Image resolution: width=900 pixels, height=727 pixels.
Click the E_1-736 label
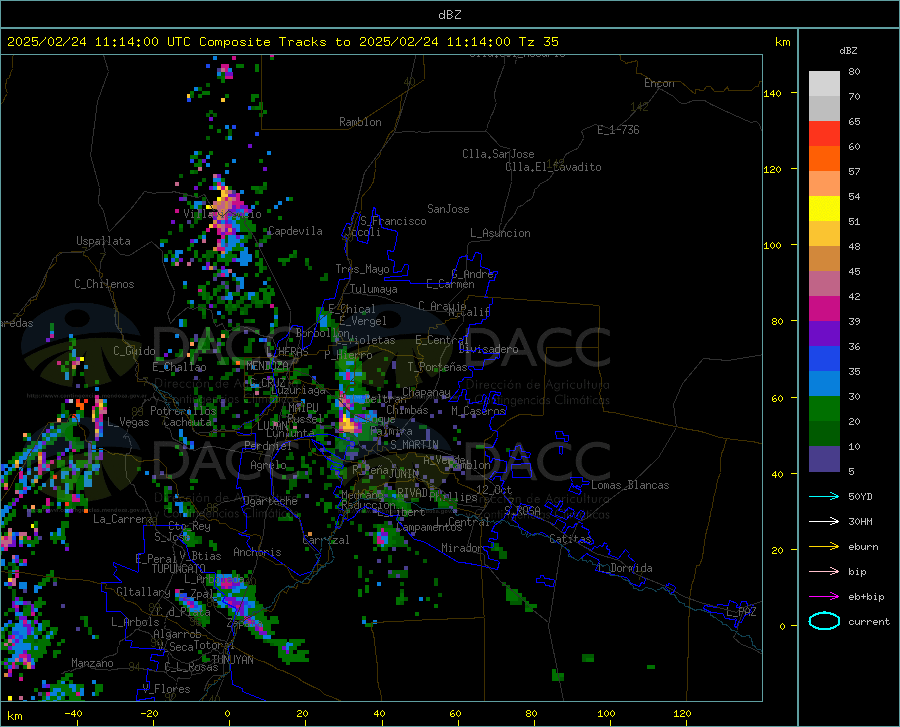tap(618, 130)
